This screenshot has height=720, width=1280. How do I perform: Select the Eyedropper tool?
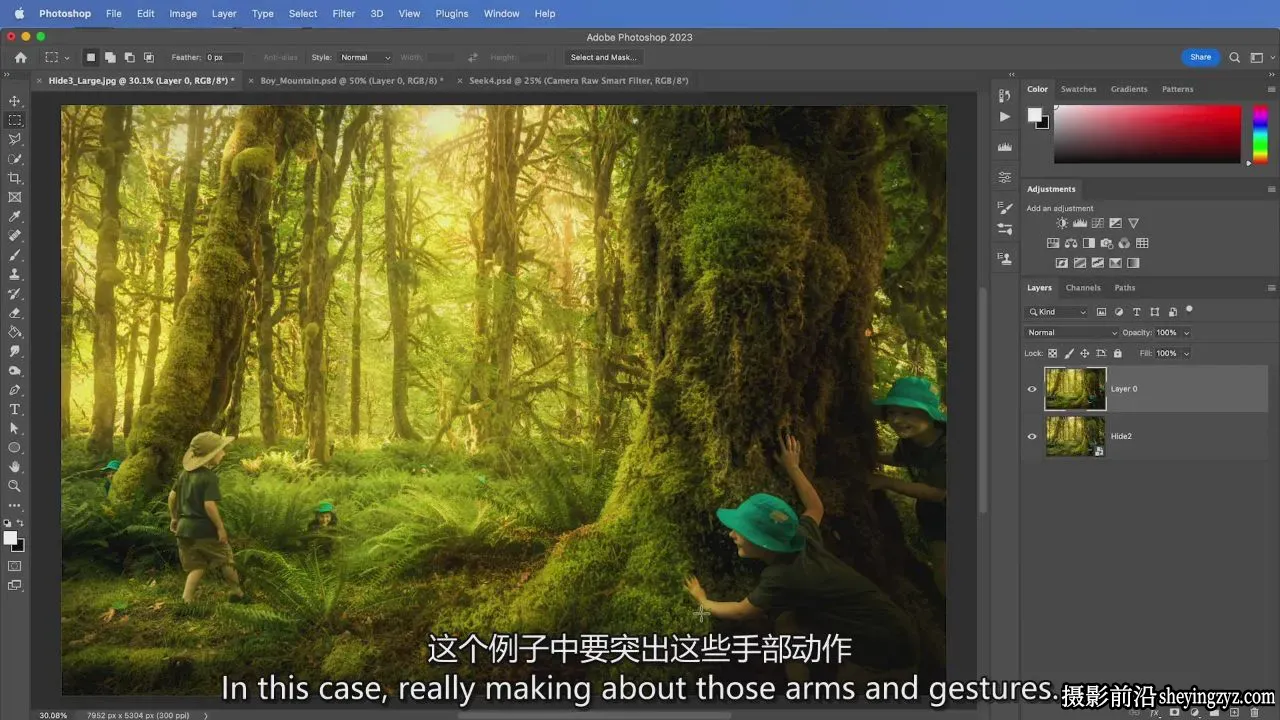(15, 216)
